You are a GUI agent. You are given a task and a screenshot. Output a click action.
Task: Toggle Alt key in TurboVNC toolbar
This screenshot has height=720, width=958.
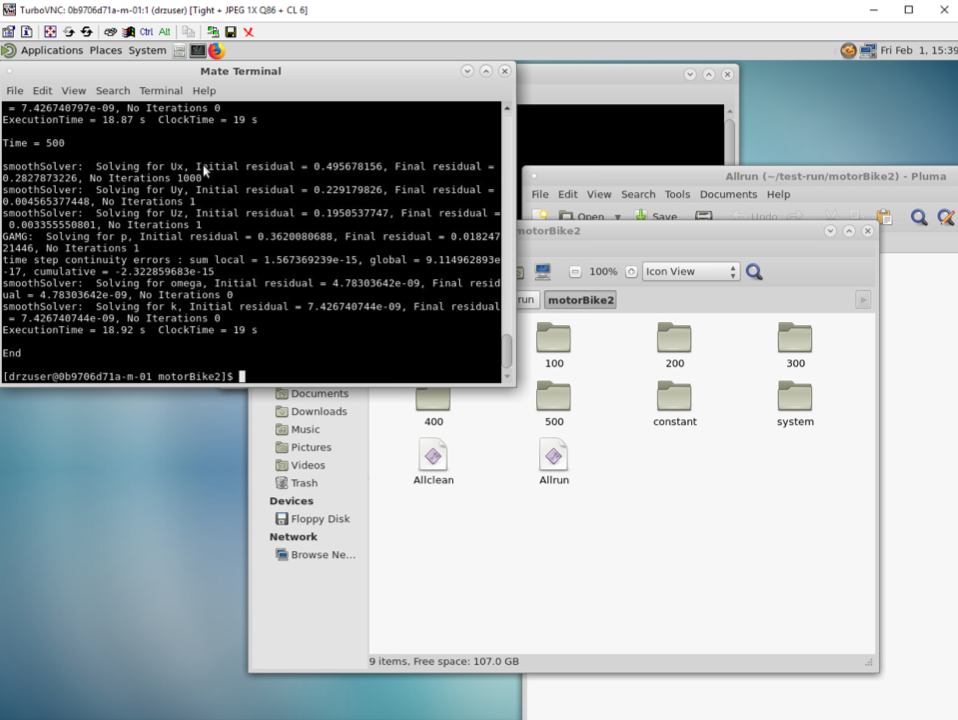[164, 32]
